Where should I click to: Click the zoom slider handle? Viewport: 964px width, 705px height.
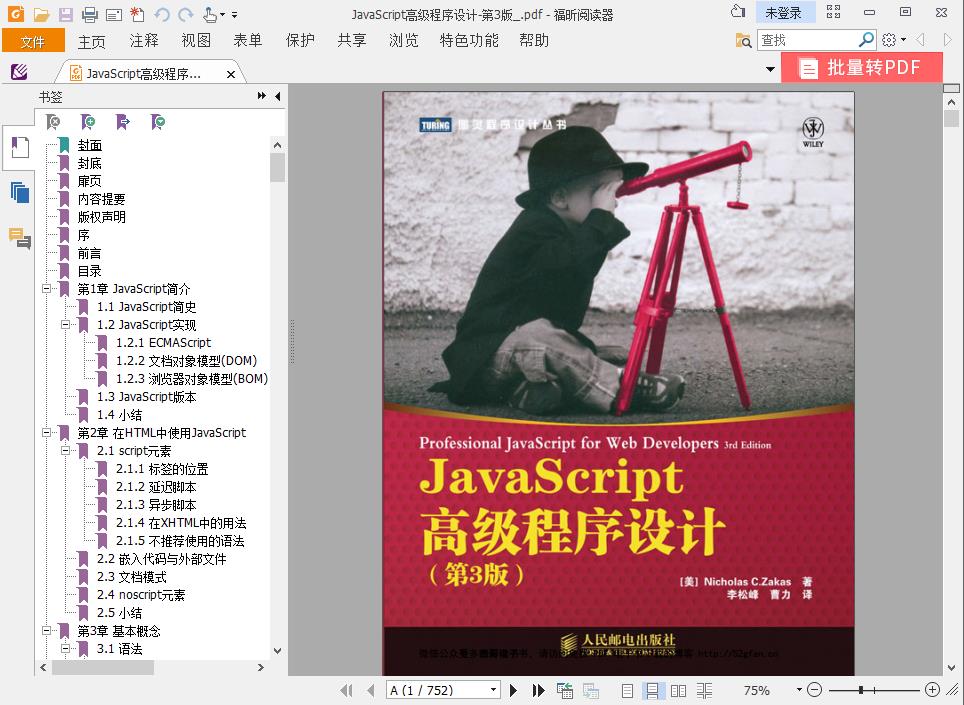click(x=861, y=690)
